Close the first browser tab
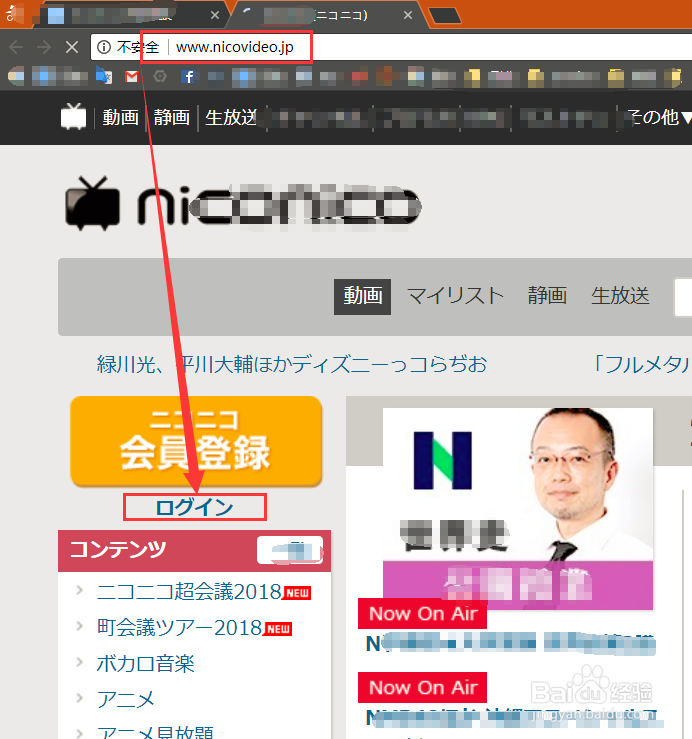 [214, 15]
